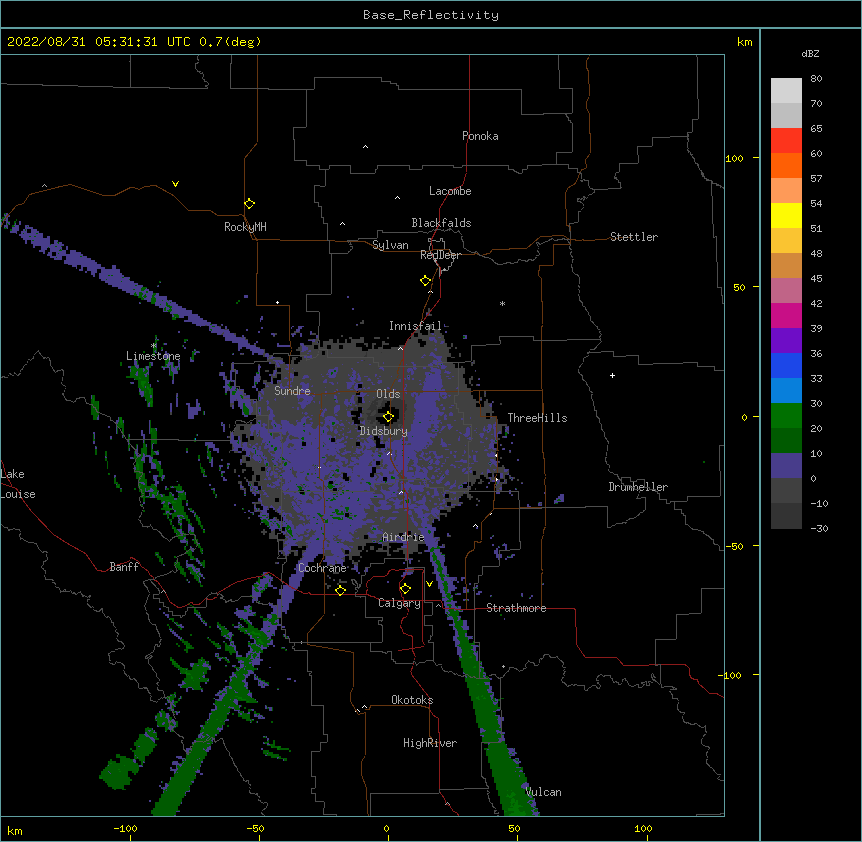Click the dBZ legend heading
This screenshot has width=862, height=842.
[x=810, y=53]
